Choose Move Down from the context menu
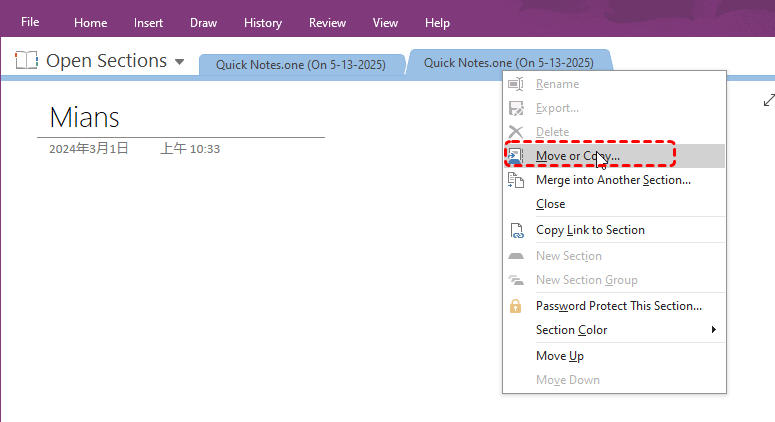 tap(614, 380)
